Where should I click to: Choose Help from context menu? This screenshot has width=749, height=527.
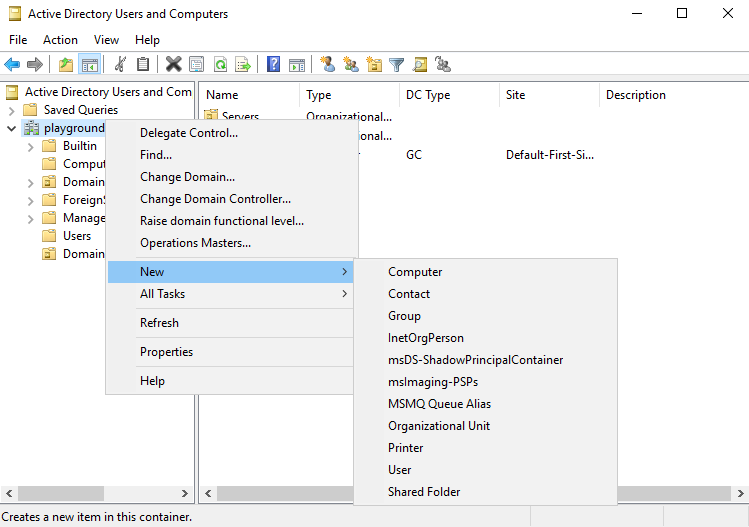[231, 381]
